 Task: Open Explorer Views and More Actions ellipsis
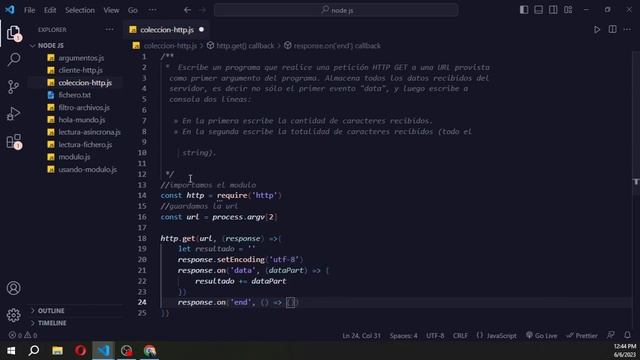point(109,29)
